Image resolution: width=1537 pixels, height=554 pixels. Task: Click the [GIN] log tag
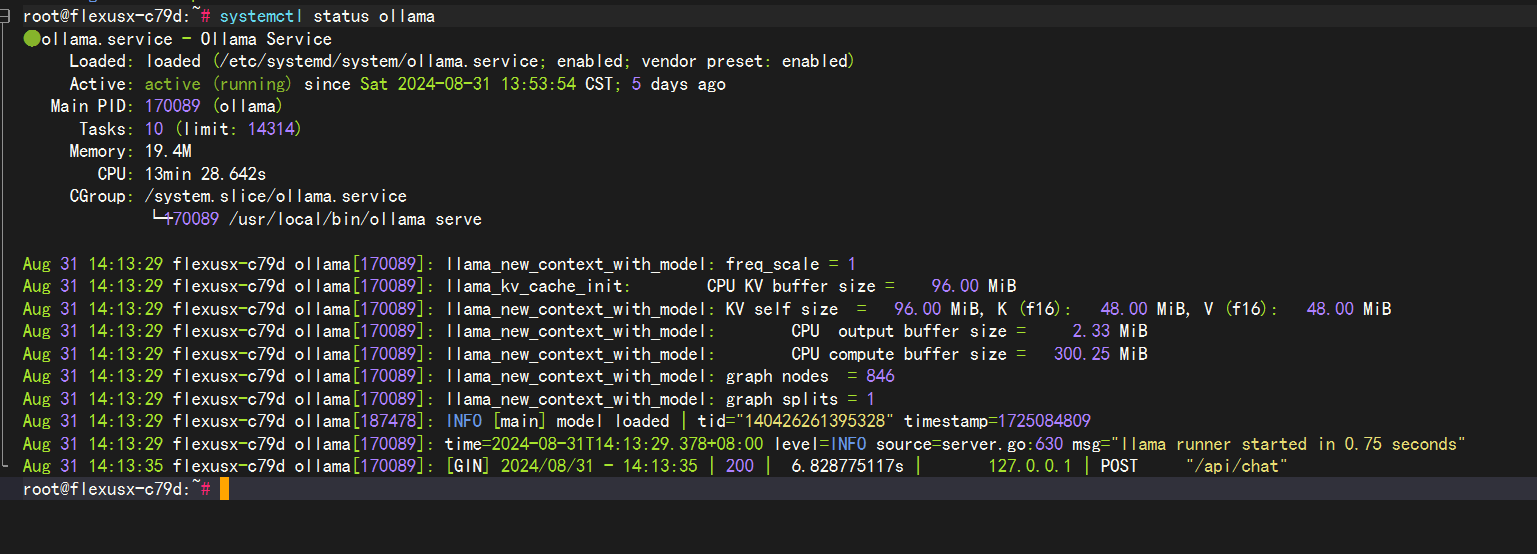469,466
